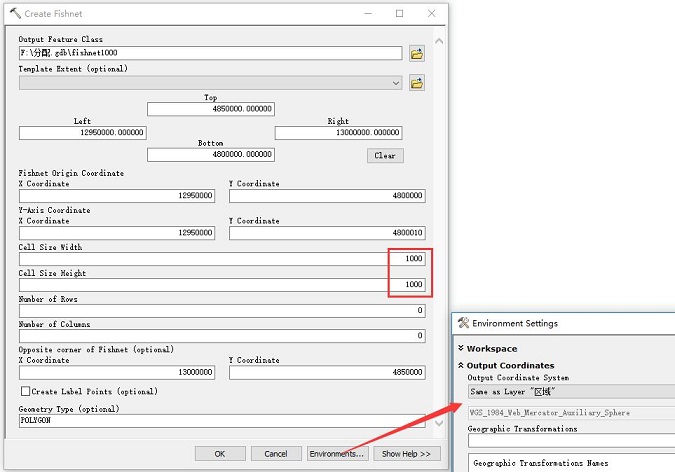The image size is (675, 472).
Task: Click the Cancel button
Action: click(x=276, y=453)
